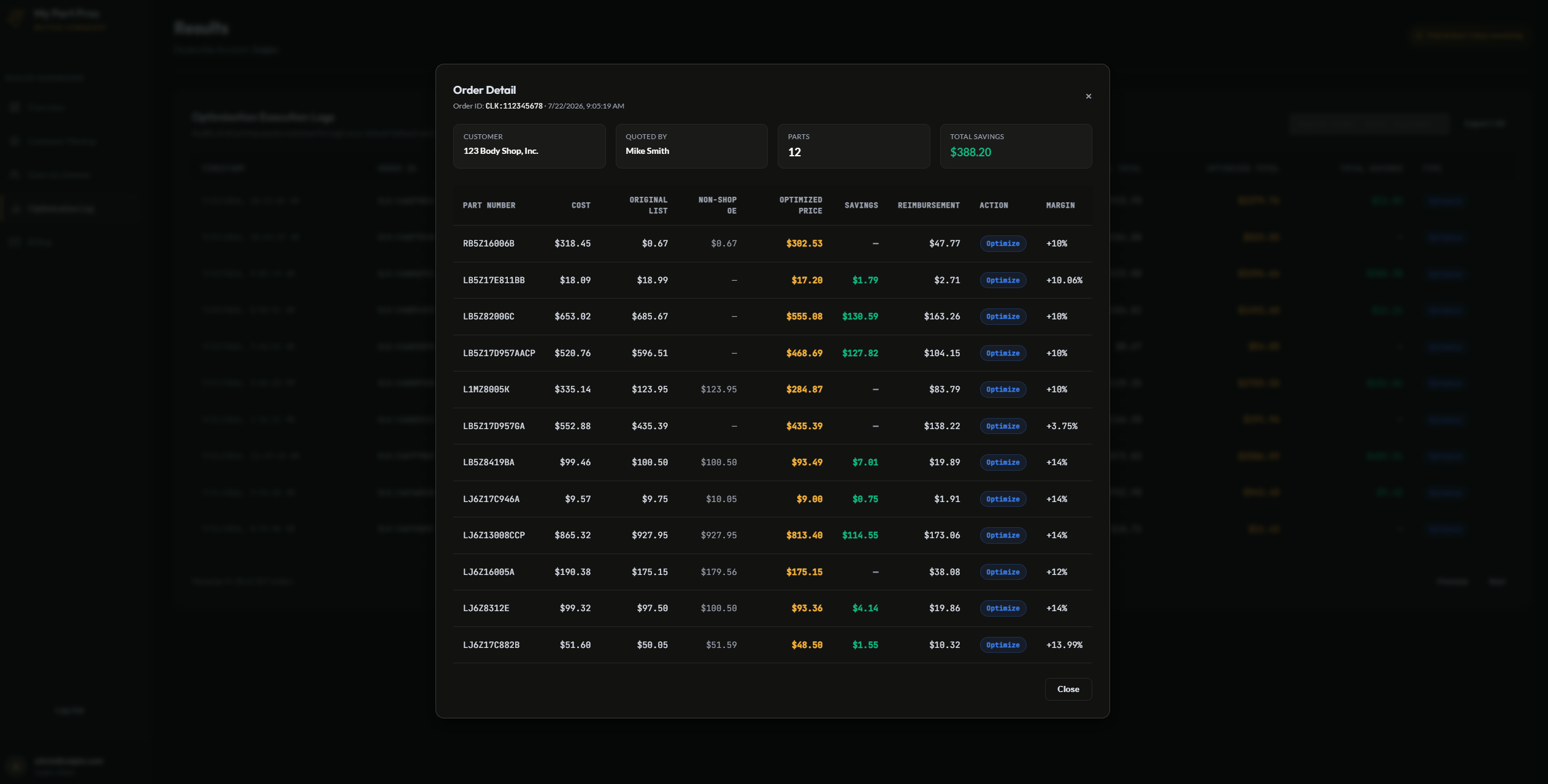
Task: Click optimized price $302.53
Action: coord(804,243)
